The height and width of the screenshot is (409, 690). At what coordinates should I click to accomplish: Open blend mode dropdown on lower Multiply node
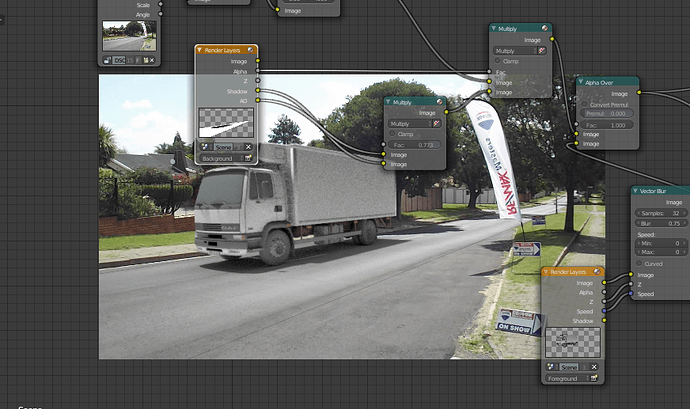point(410,124)
